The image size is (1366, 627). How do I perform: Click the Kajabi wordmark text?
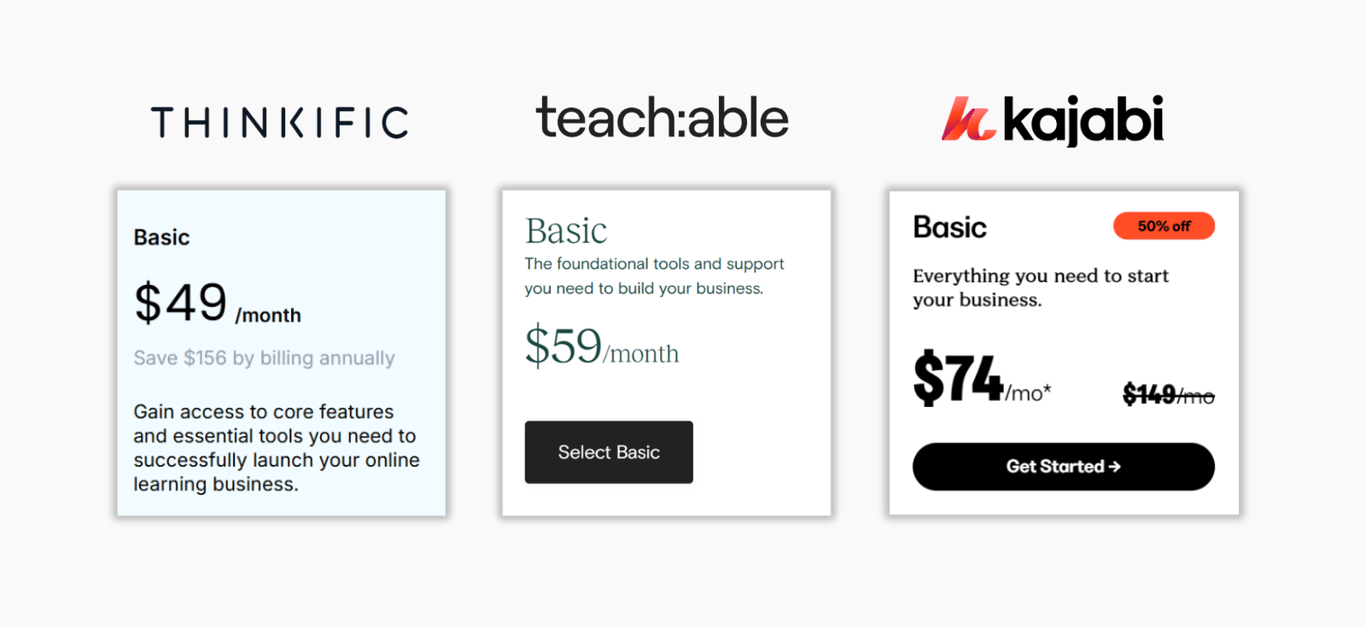pyautogui.click(x=1082, y=120)
